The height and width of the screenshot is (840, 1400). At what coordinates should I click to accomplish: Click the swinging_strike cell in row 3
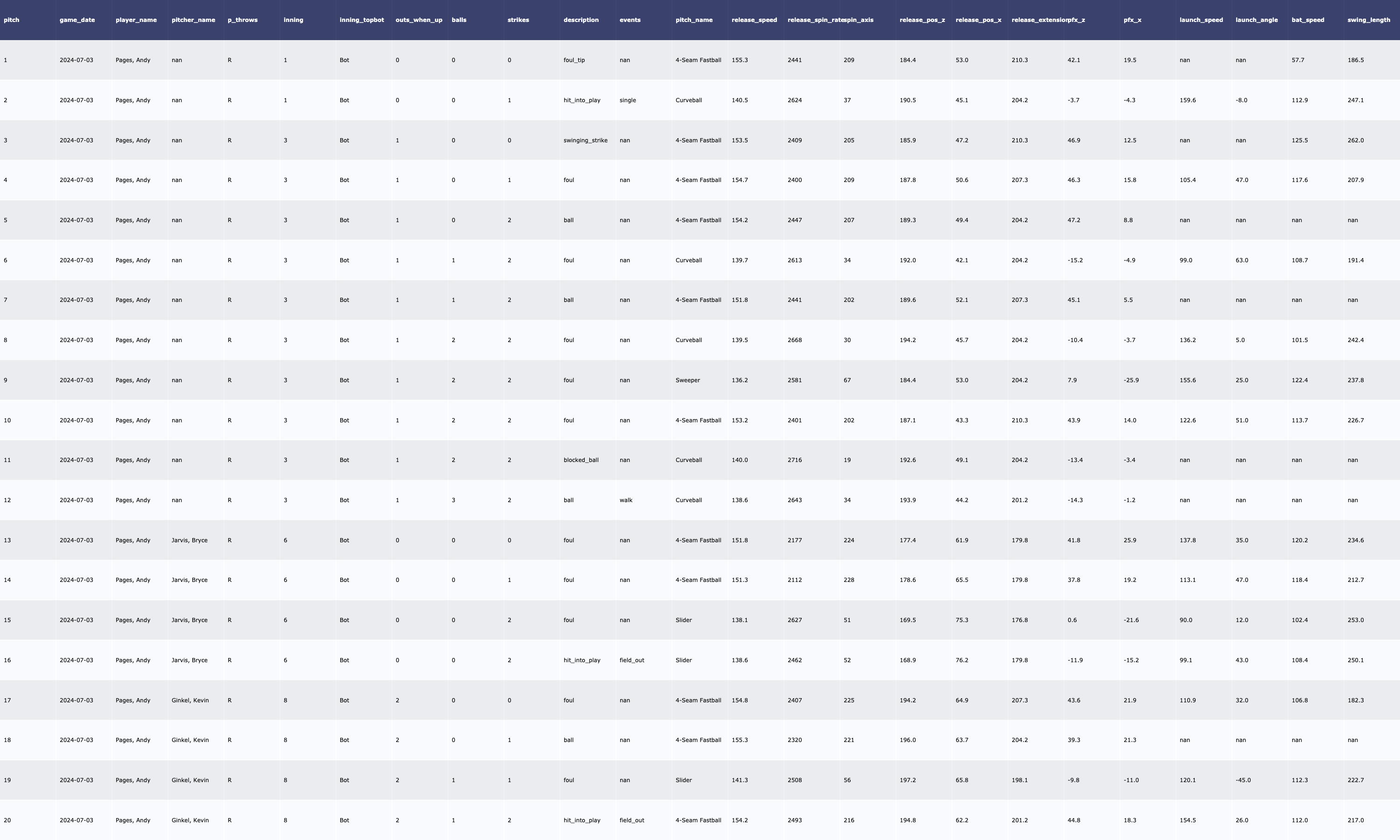(585, 140)
